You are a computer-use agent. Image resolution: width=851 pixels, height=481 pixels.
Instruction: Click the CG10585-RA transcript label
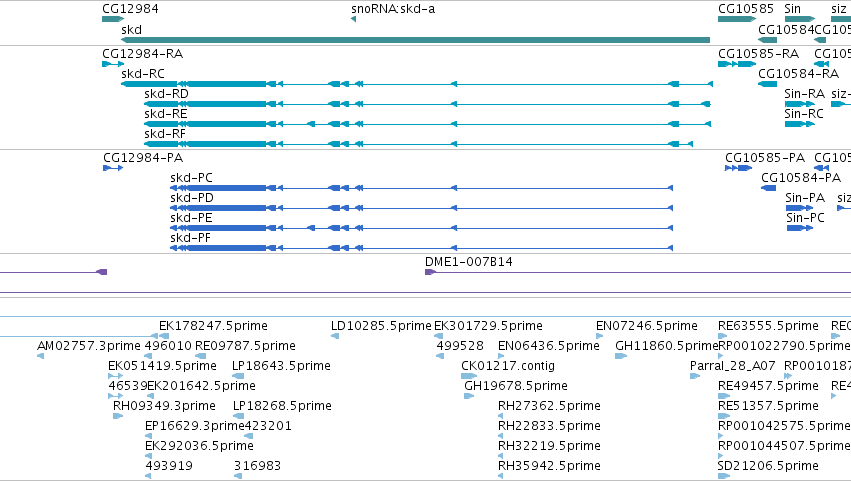click(x=758, y=54)
